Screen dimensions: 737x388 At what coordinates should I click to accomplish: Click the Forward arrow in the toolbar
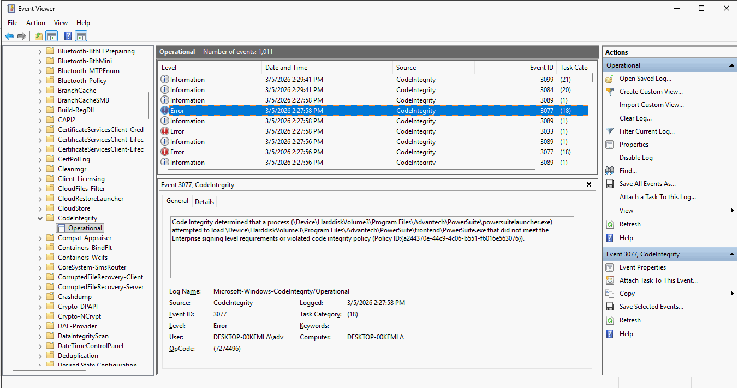pos(21,36)
